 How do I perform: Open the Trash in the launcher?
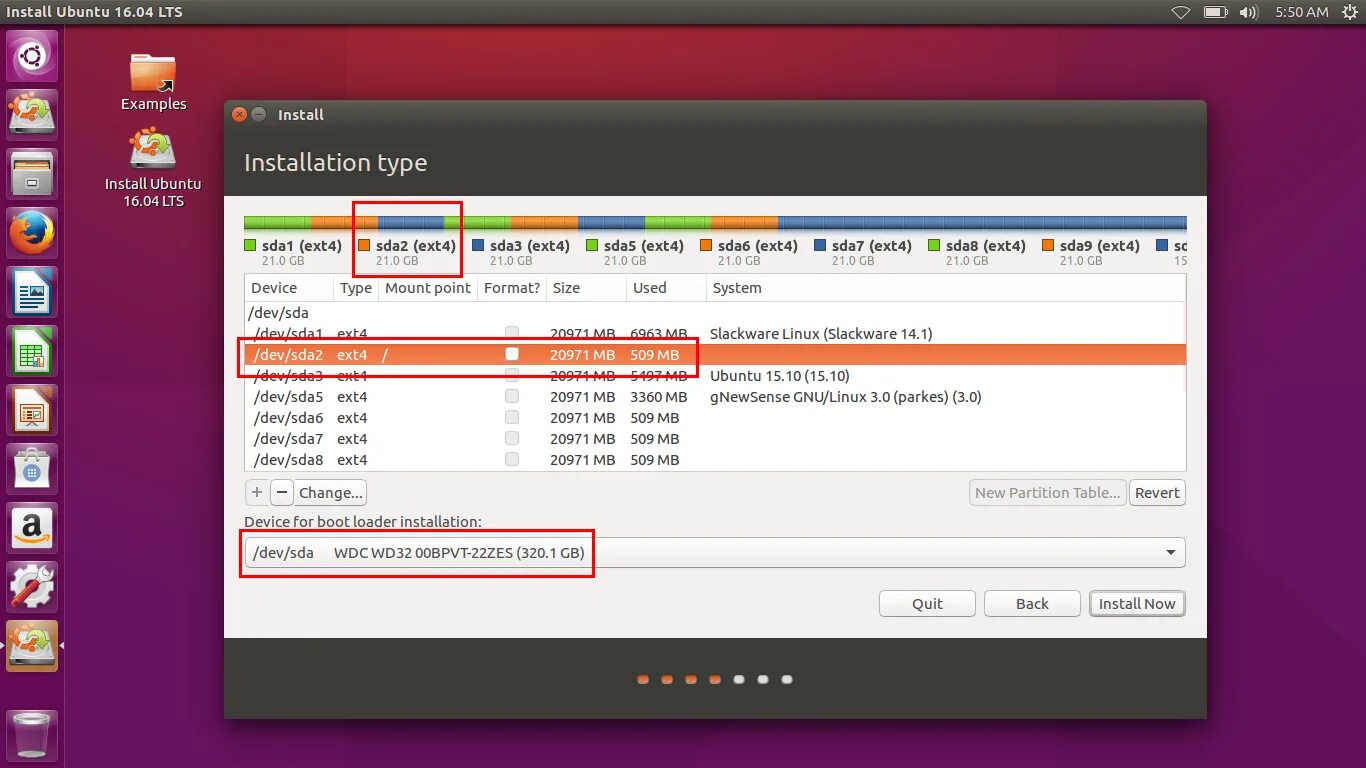pyautogui.click(x=32, y=735)
